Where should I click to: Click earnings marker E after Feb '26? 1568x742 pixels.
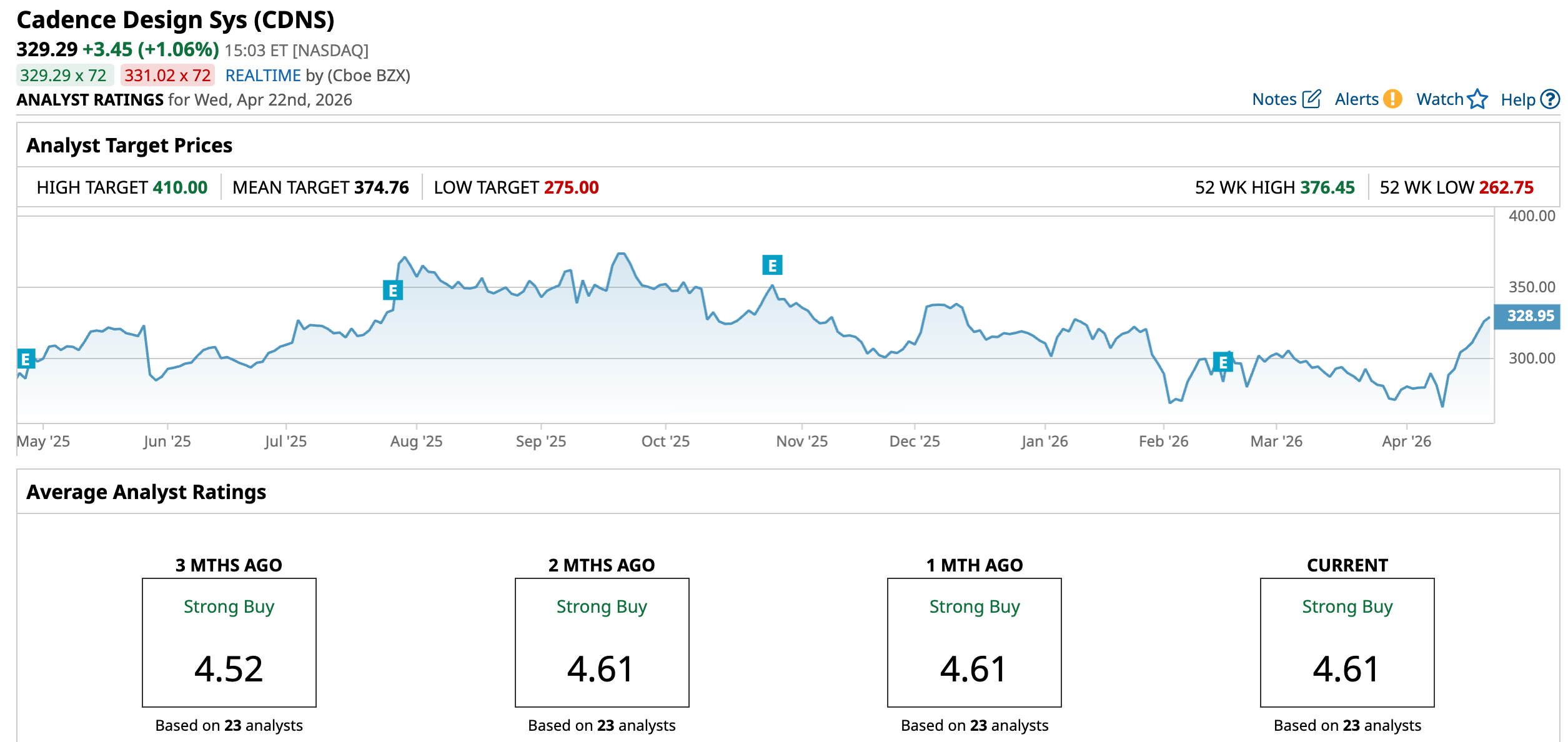coord(1223,362)
